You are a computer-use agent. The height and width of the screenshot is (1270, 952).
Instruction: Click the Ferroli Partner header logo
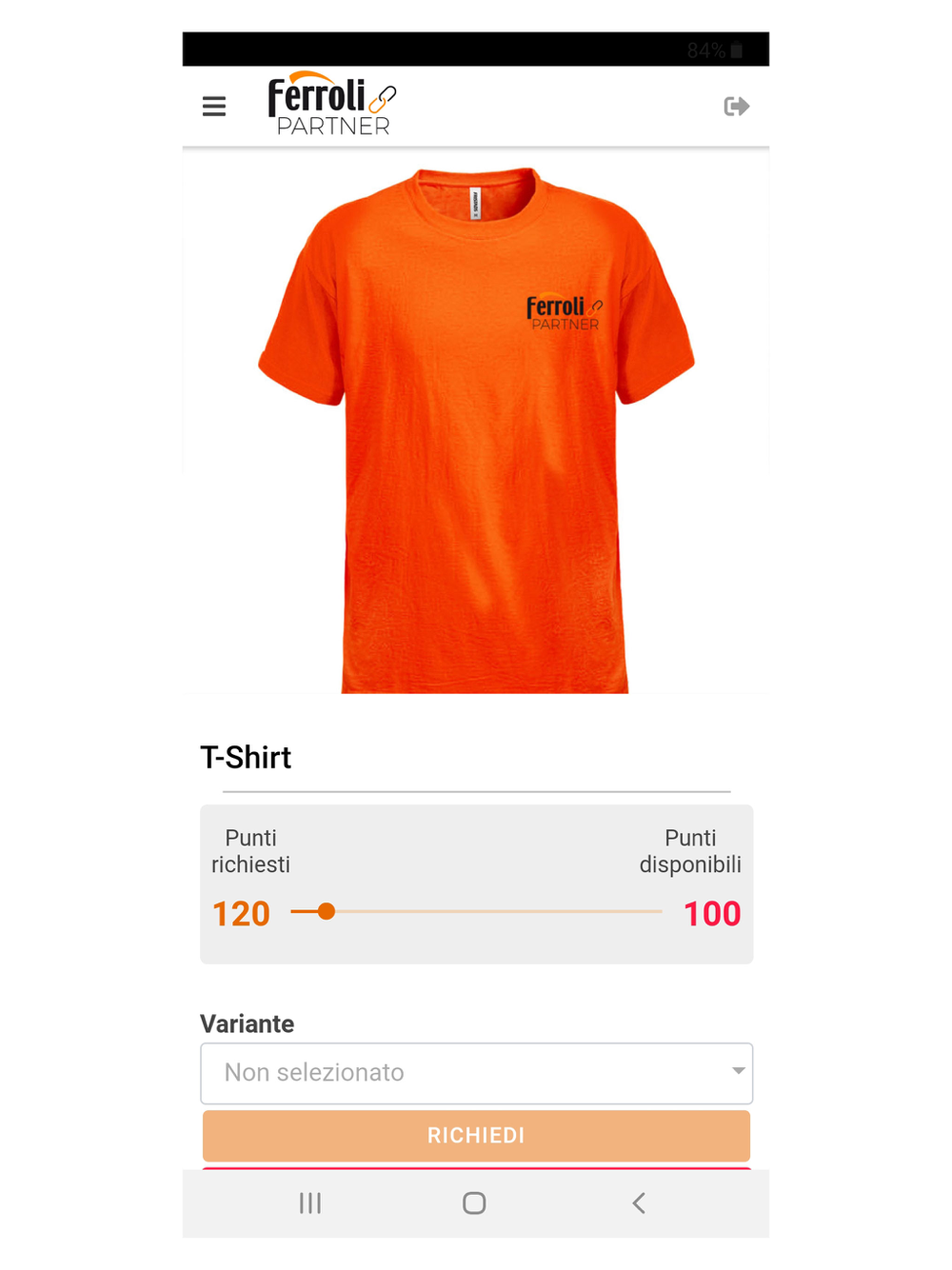coord(331,105)
